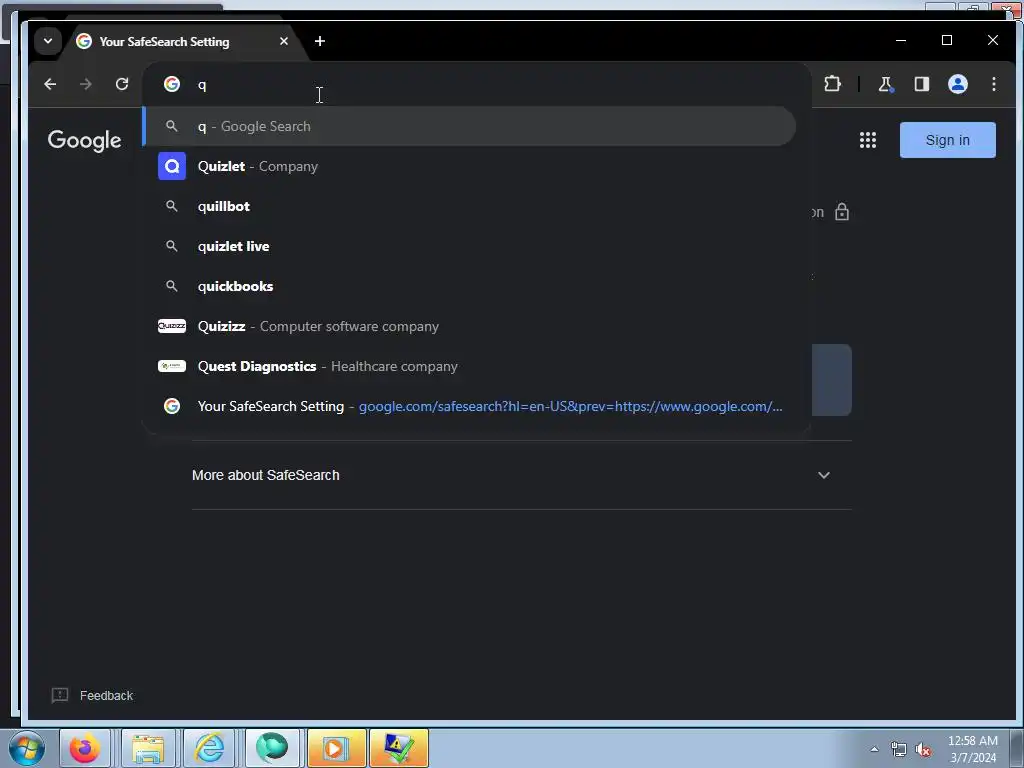Open the Google apps grid
This screenshot has width=1024, height=768.
867,140
